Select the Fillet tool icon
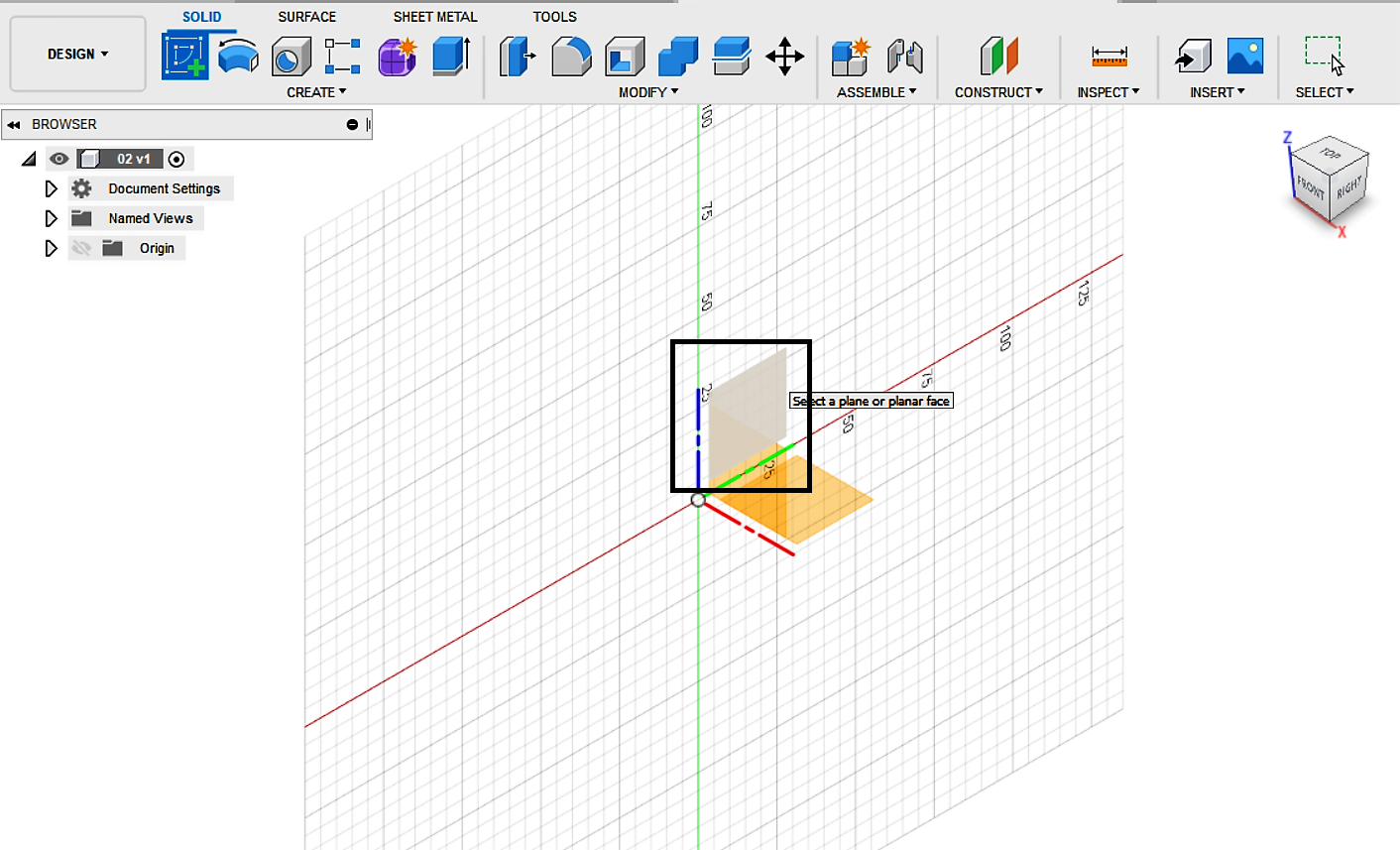 pyautogui.click(x=571, y=57)
